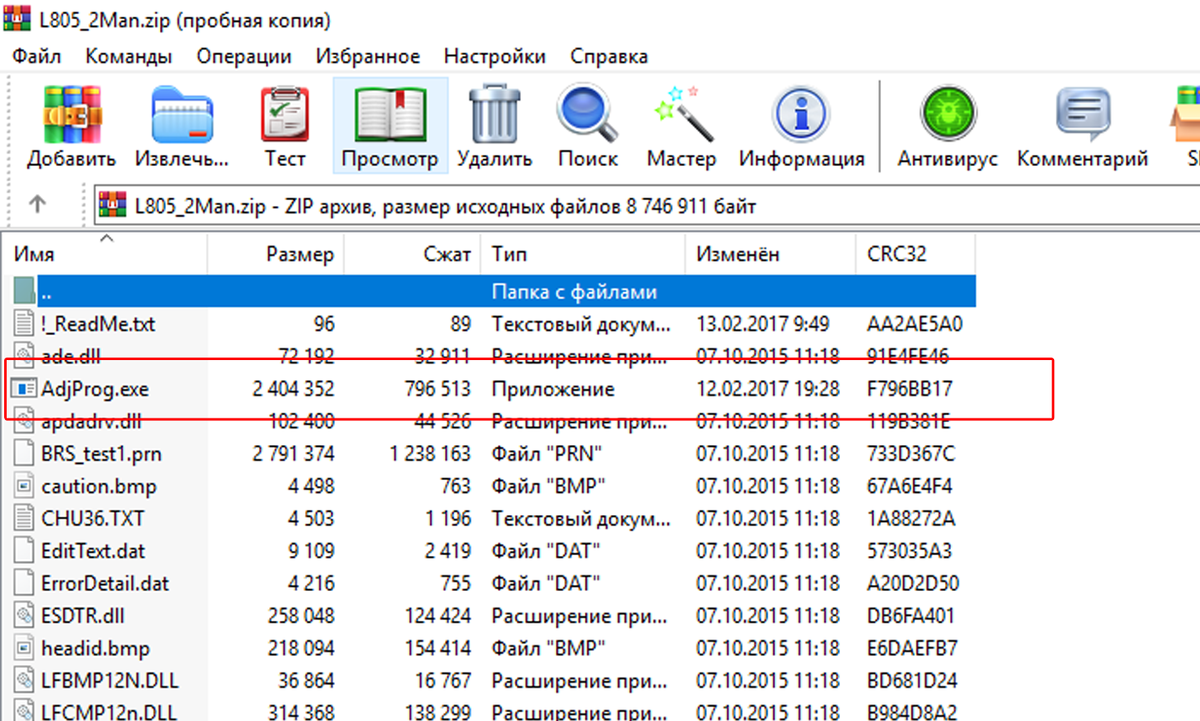
Task: Open the Операции menu
Action: 244,56
